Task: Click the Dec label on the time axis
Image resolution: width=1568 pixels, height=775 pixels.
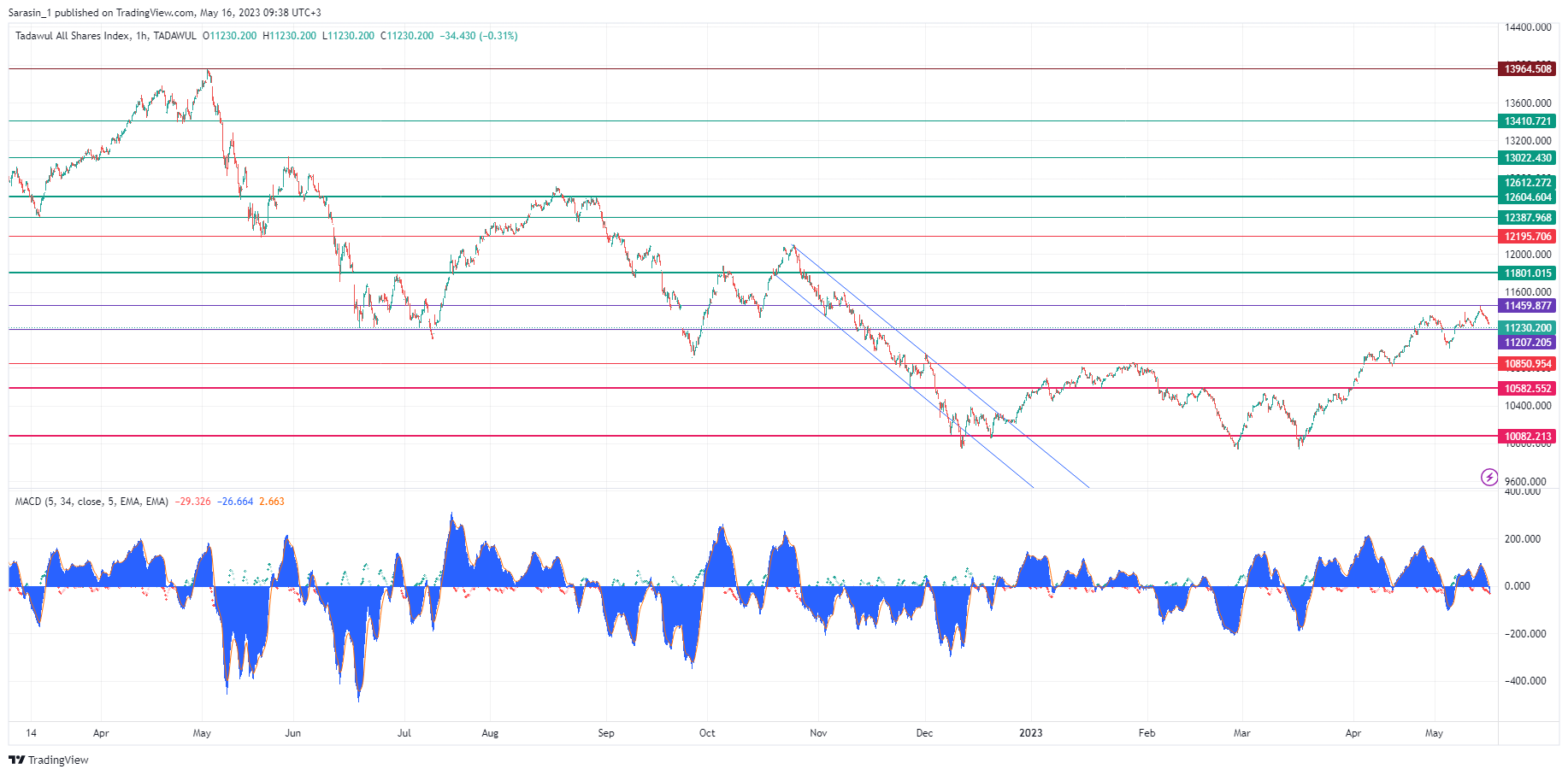Action: click(x=924, y=733)
